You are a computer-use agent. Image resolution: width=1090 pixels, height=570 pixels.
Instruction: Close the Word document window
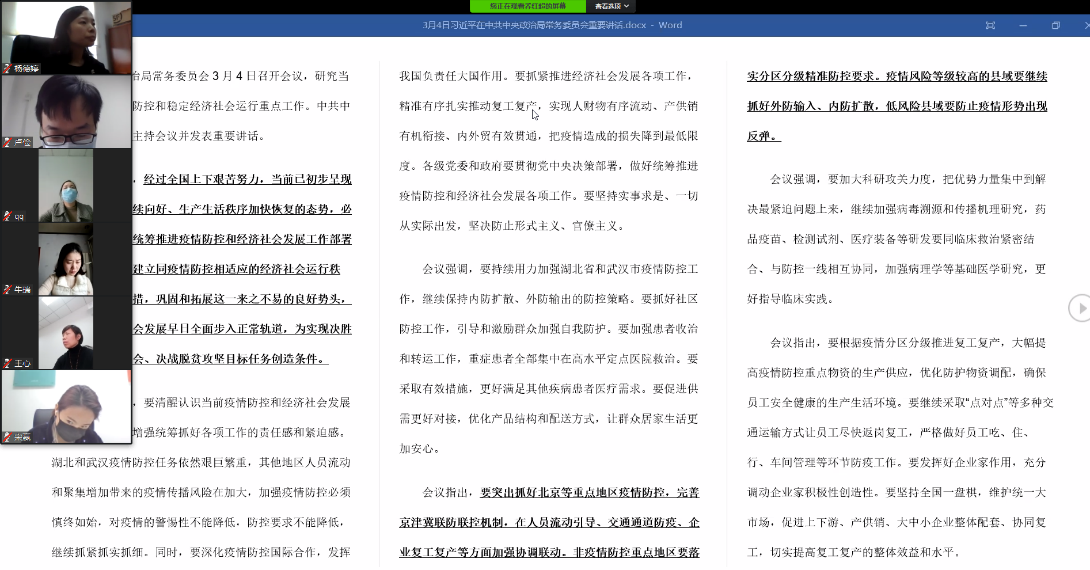(1083, 25)
